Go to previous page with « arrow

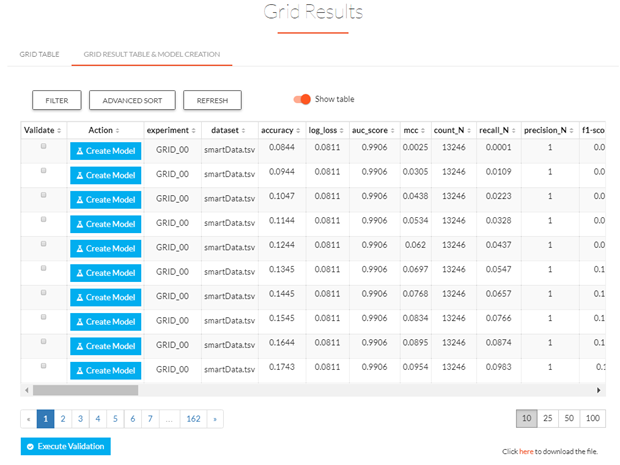click(28, 418)
